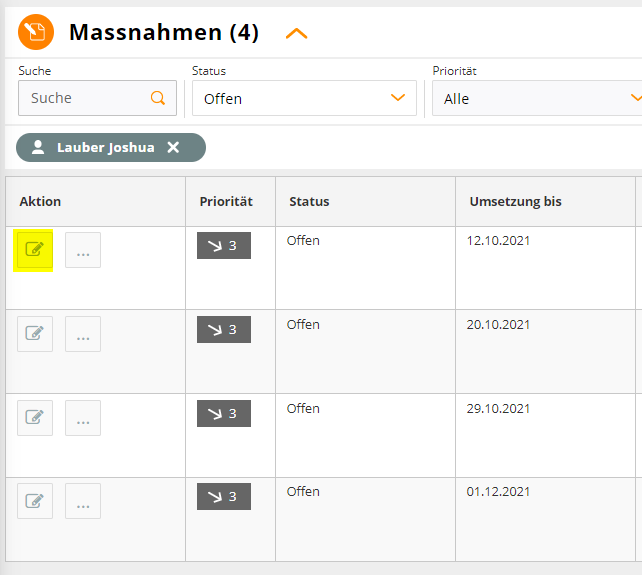The width and height of the screenshot is (642, 575).
Task: Sort by the Status column header
Action: click(309, 201)
